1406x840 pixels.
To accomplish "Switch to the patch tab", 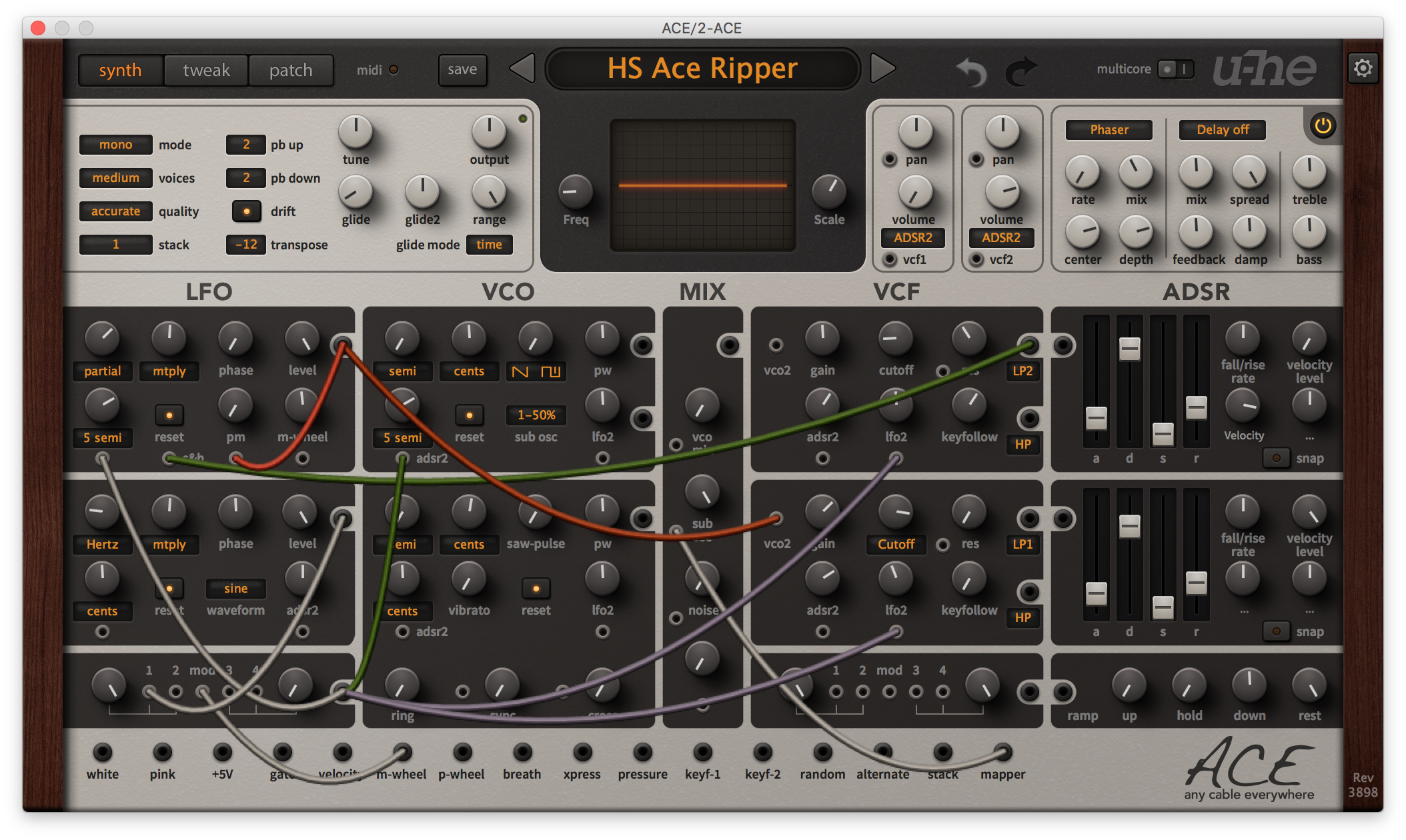I will pyautogui.click(x=291, y=70).
